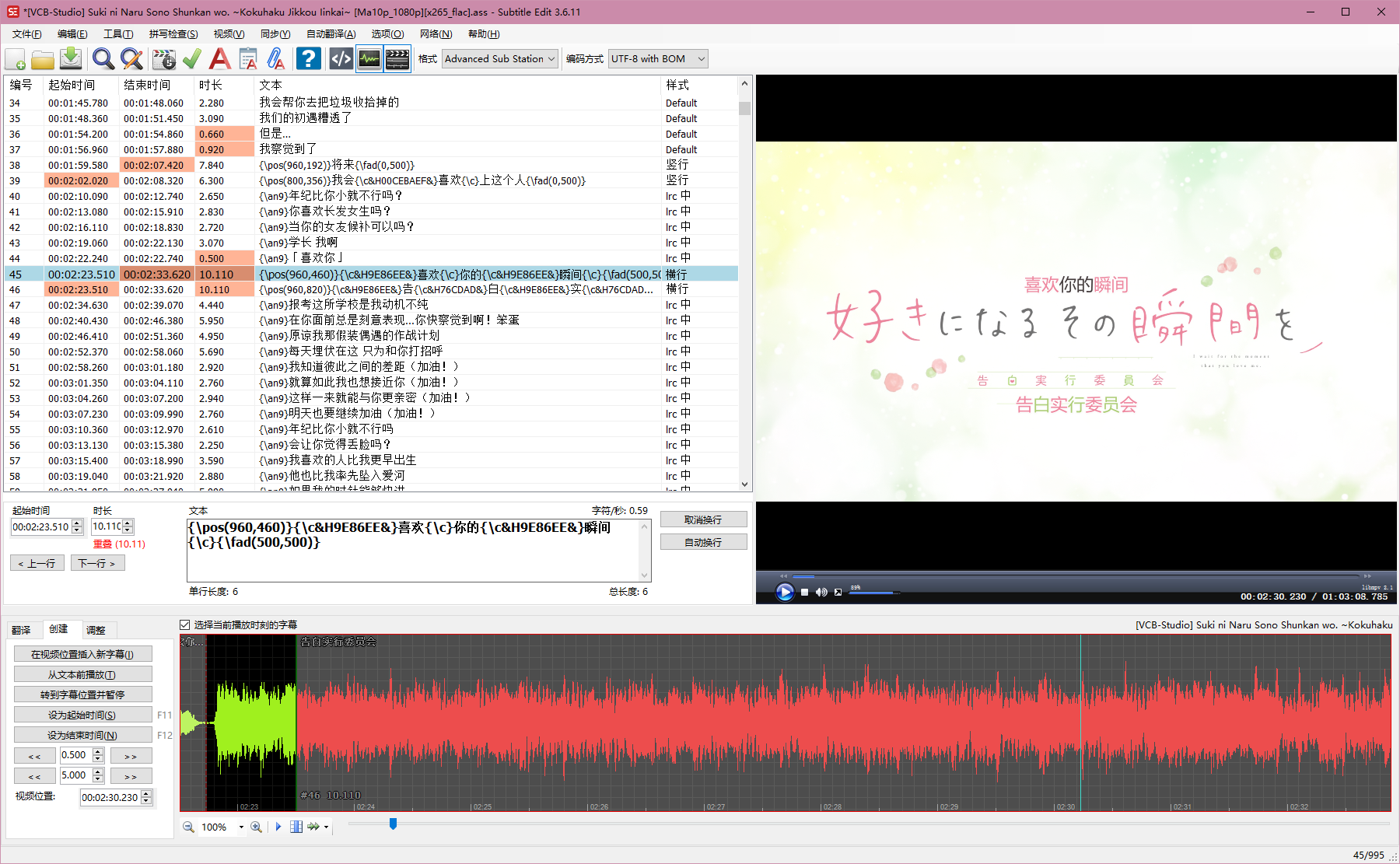The height and width of the screenshot is (864, 1400).
Task: Open the Replace tool icon
Action: coord(131,59)
